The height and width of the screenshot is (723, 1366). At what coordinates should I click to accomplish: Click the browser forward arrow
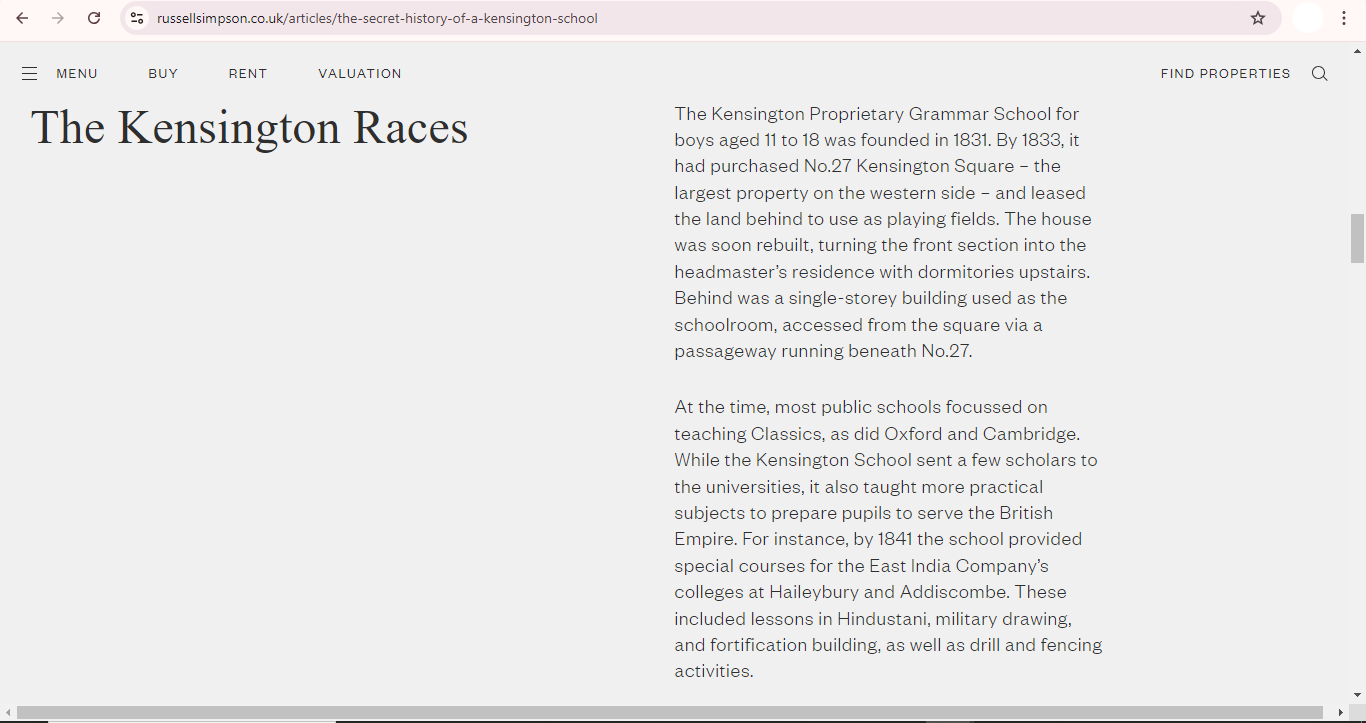coord(58,18)
